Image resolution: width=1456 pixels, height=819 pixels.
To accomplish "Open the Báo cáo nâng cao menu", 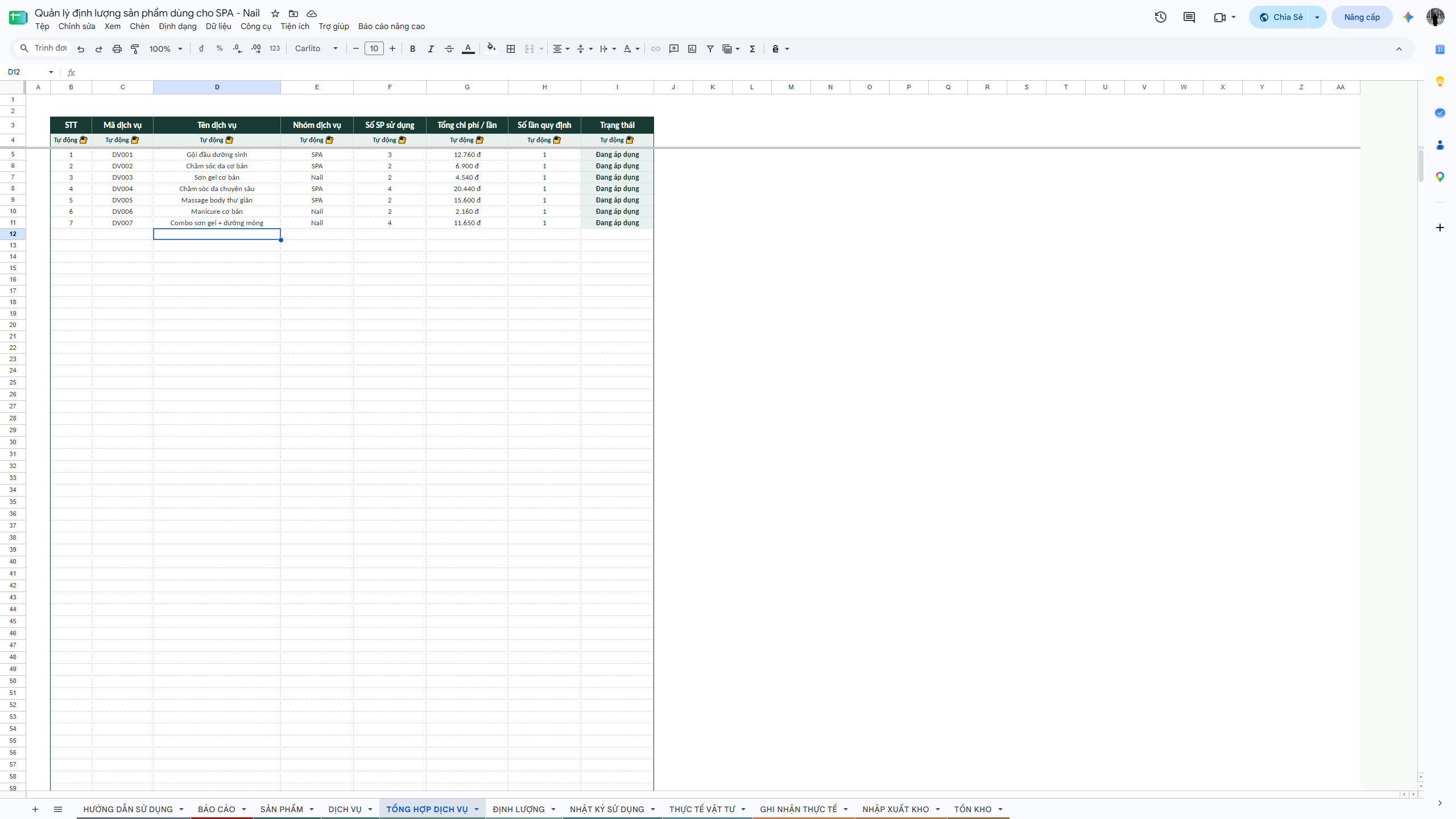I will [x=391, y=26].
